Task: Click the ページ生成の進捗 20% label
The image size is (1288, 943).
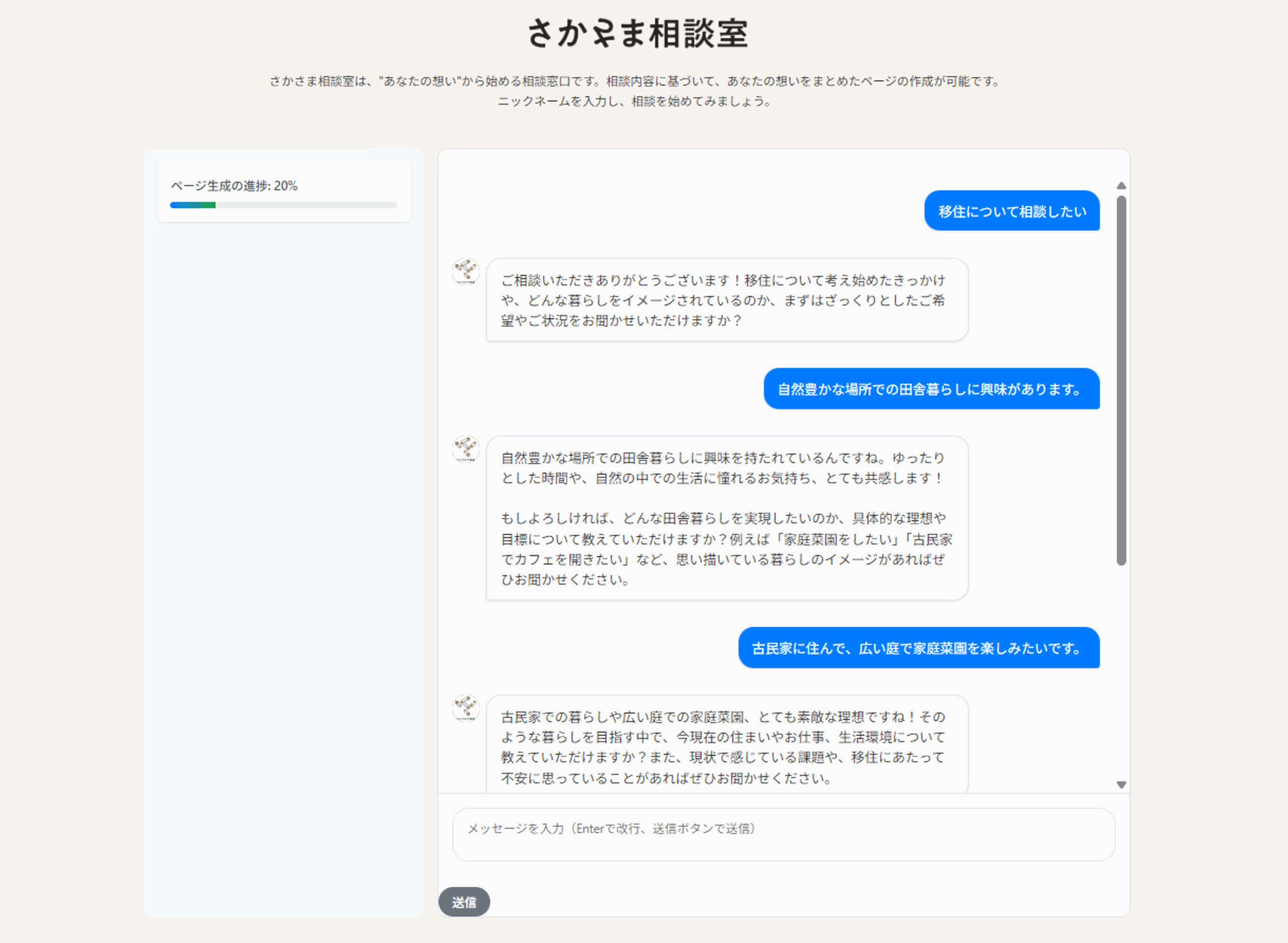Action: point(234,186)
